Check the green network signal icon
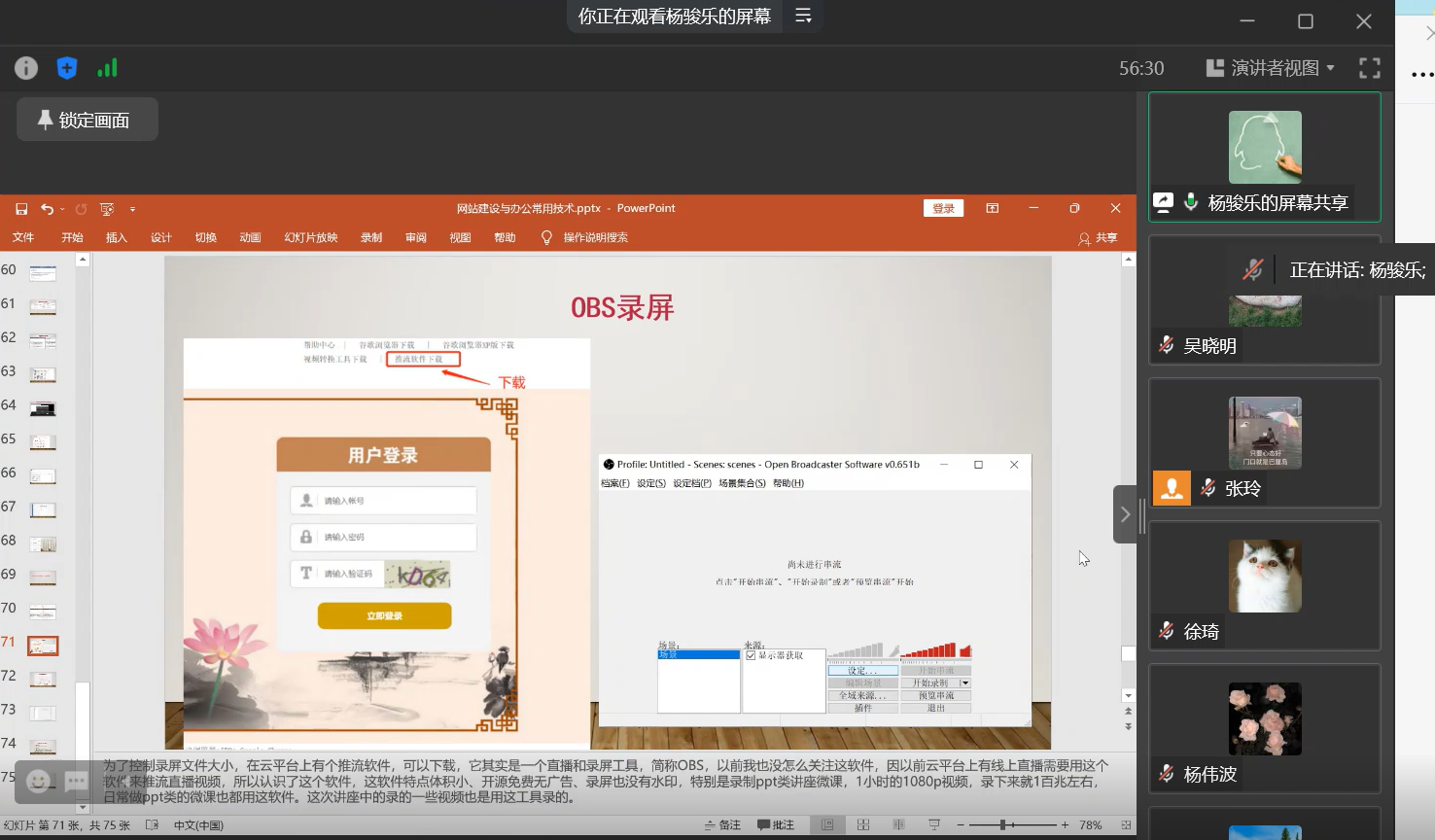Viewport: 1435px width, 840px height. (108, 68)
